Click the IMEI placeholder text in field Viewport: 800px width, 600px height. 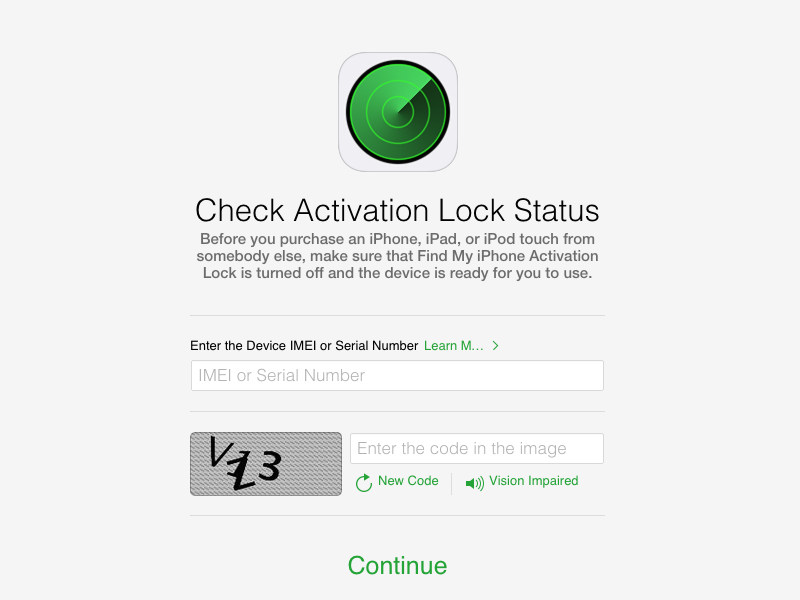tap(282, 376)
